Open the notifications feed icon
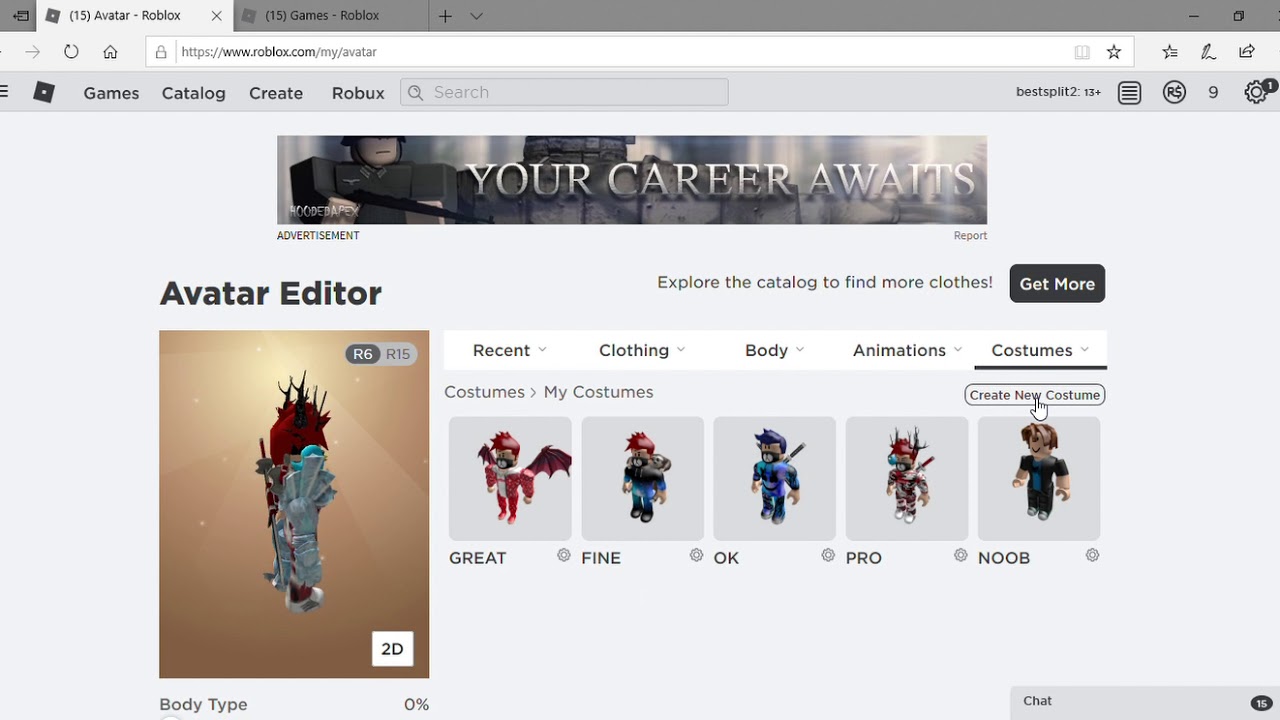 click(x=1129, y=92)
